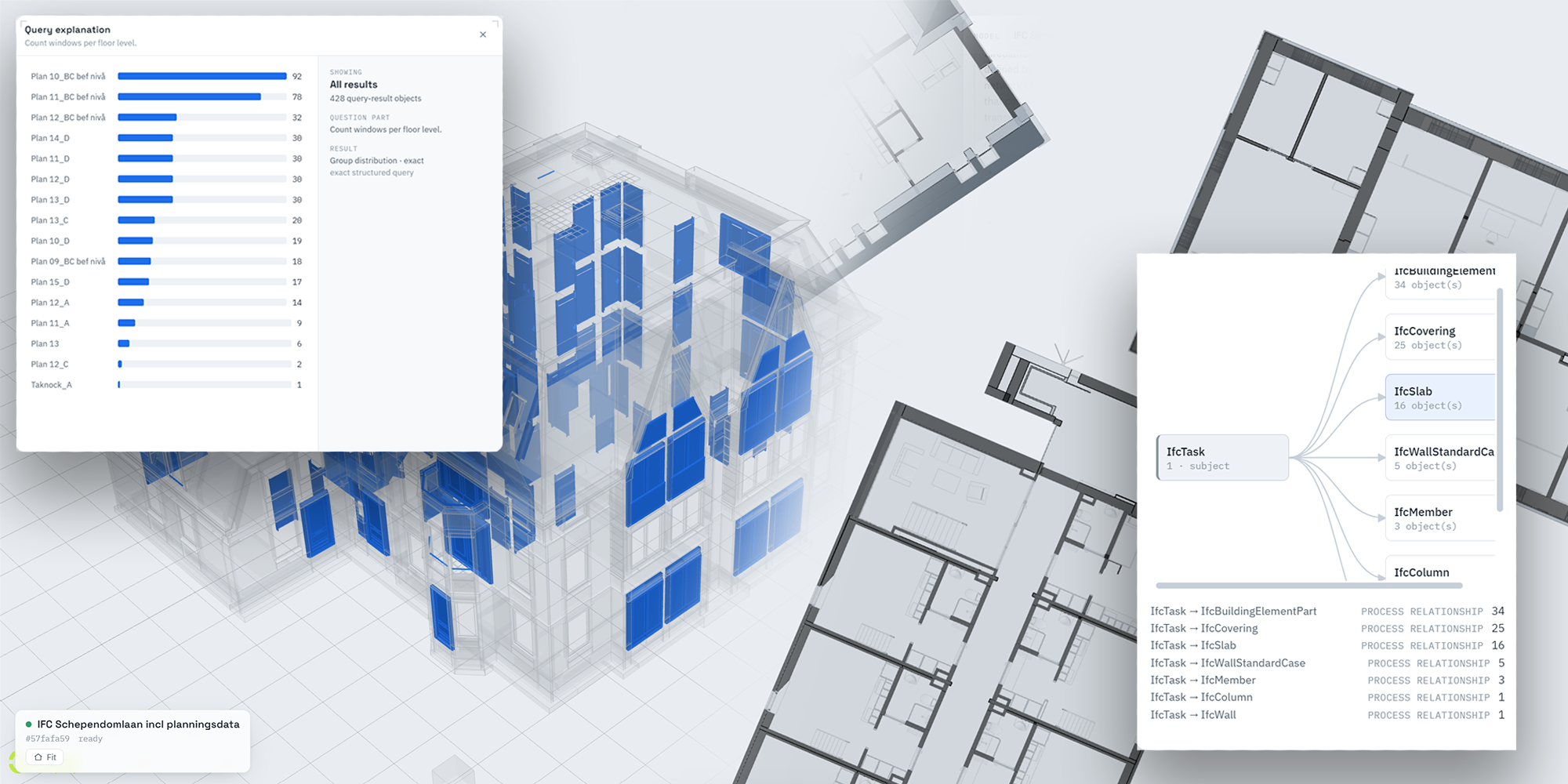Click the Plan 12_A row label
1568x784 pixels.
tap(50, 303)
